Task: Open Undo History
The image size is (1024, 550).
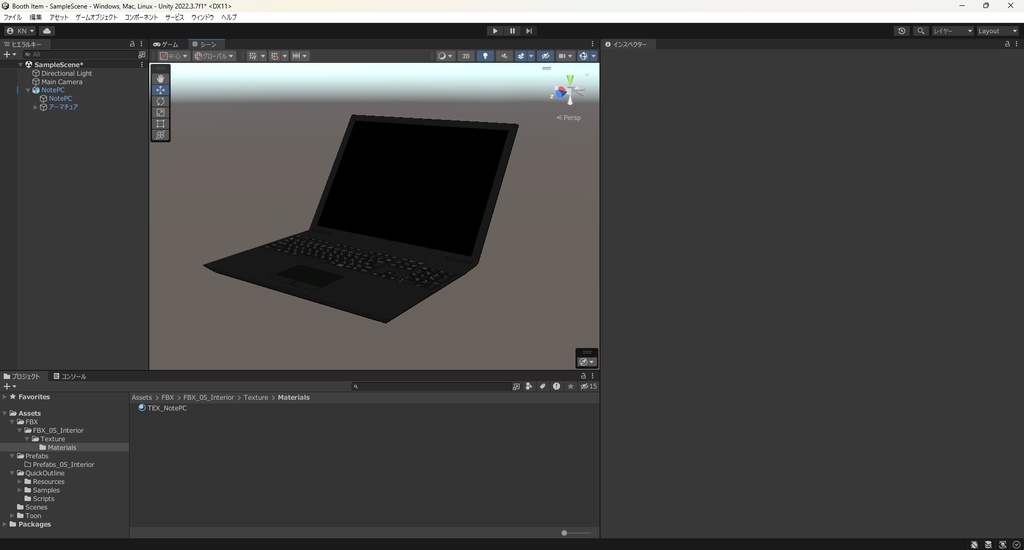Action: [902, 31]
